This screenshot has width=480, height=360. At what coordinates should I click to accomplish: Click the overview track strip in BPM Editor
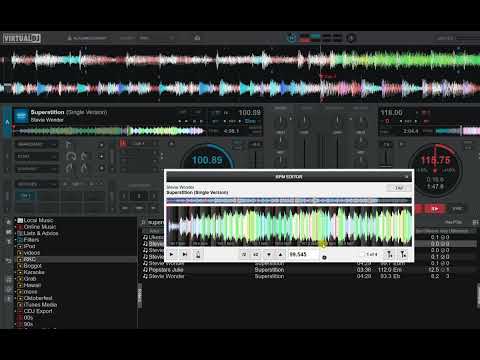pos(289,200)
